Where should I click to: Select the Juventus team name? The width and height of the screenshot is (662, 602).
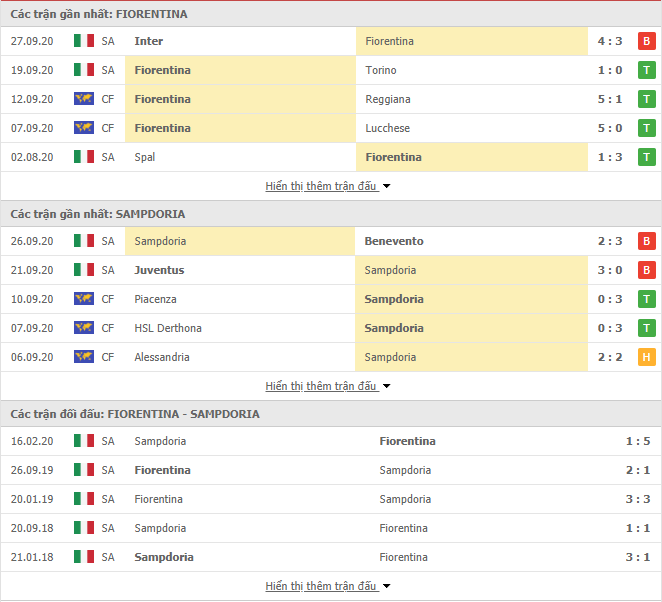click(x=159, y=270)
